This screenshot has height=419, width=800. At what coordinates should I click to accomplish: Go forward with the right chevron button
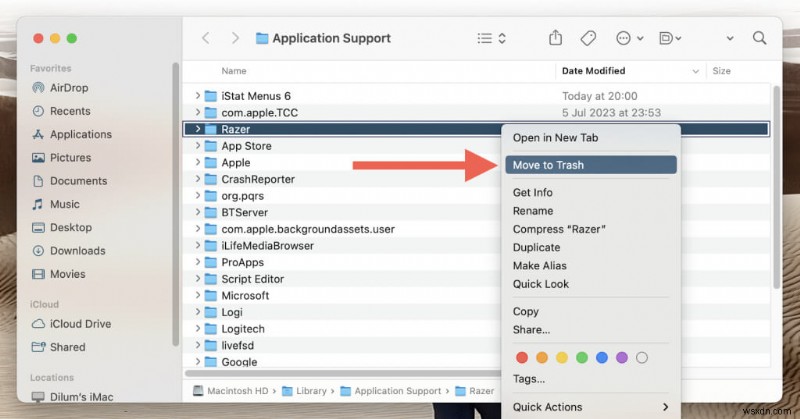235,38
